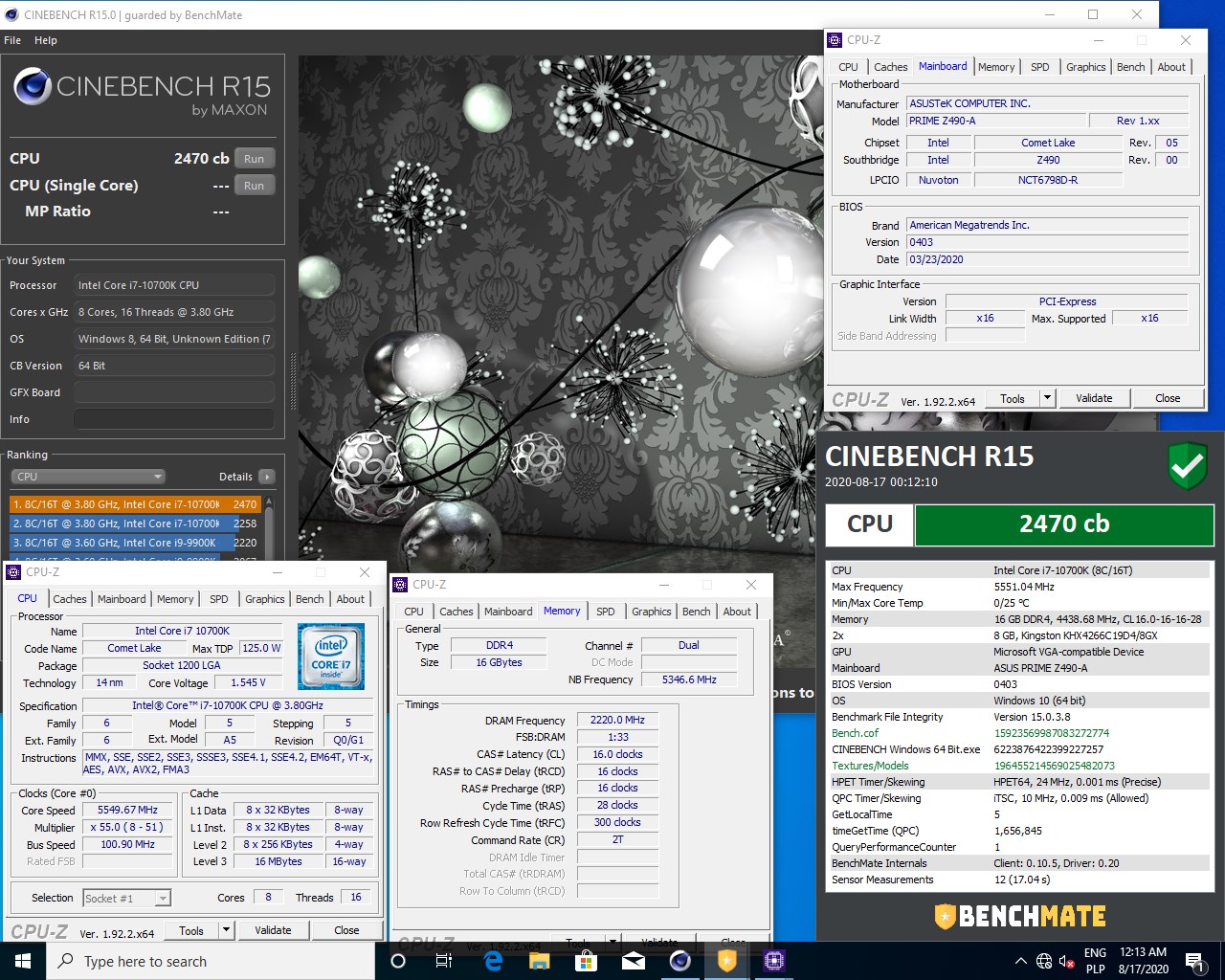
Task: Open Caches tab in CPU-Z Processor window
Action: 70,599
